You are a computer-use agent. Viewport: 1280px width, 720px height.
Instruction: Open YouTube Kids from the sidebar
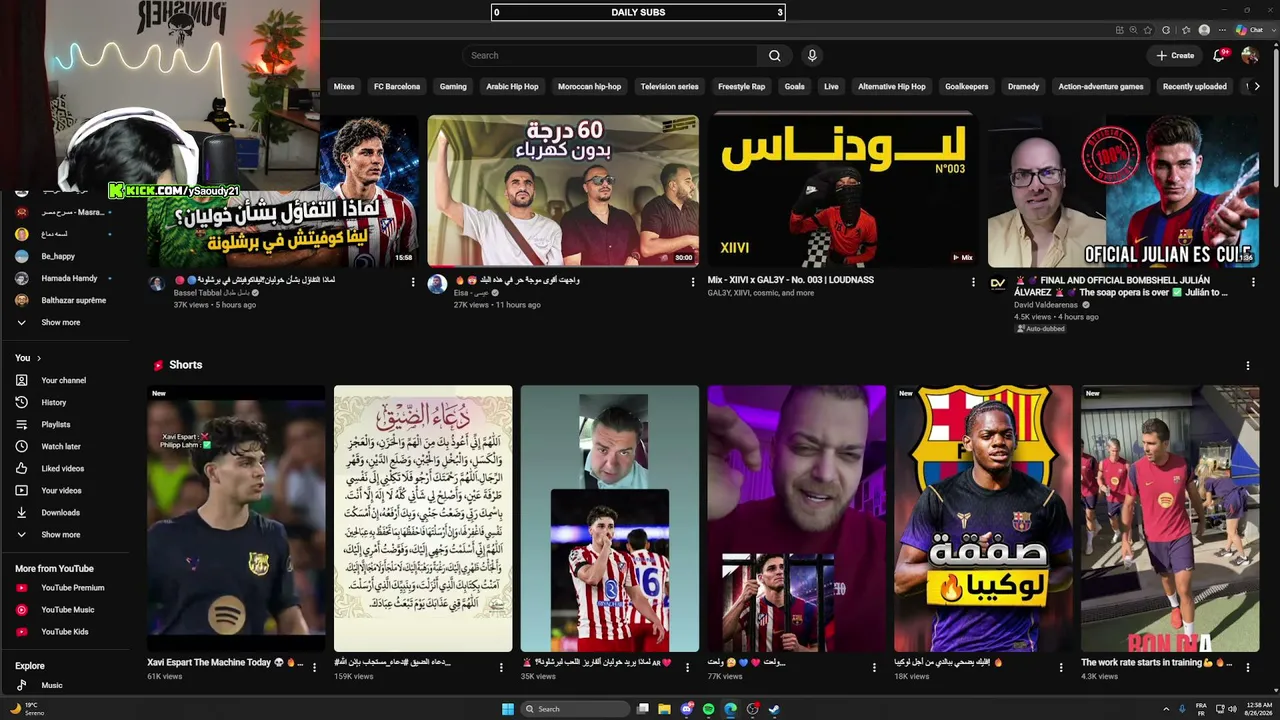[x=65, y=632]
